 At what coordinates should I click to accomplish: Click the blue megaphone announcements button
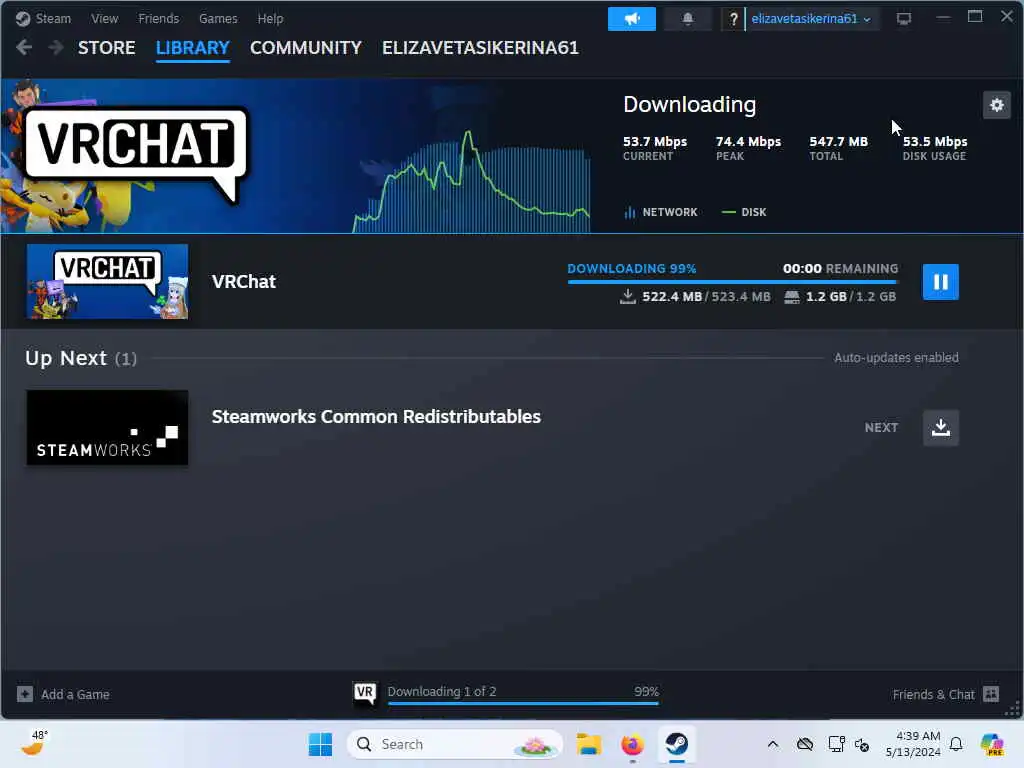[632, 19]
